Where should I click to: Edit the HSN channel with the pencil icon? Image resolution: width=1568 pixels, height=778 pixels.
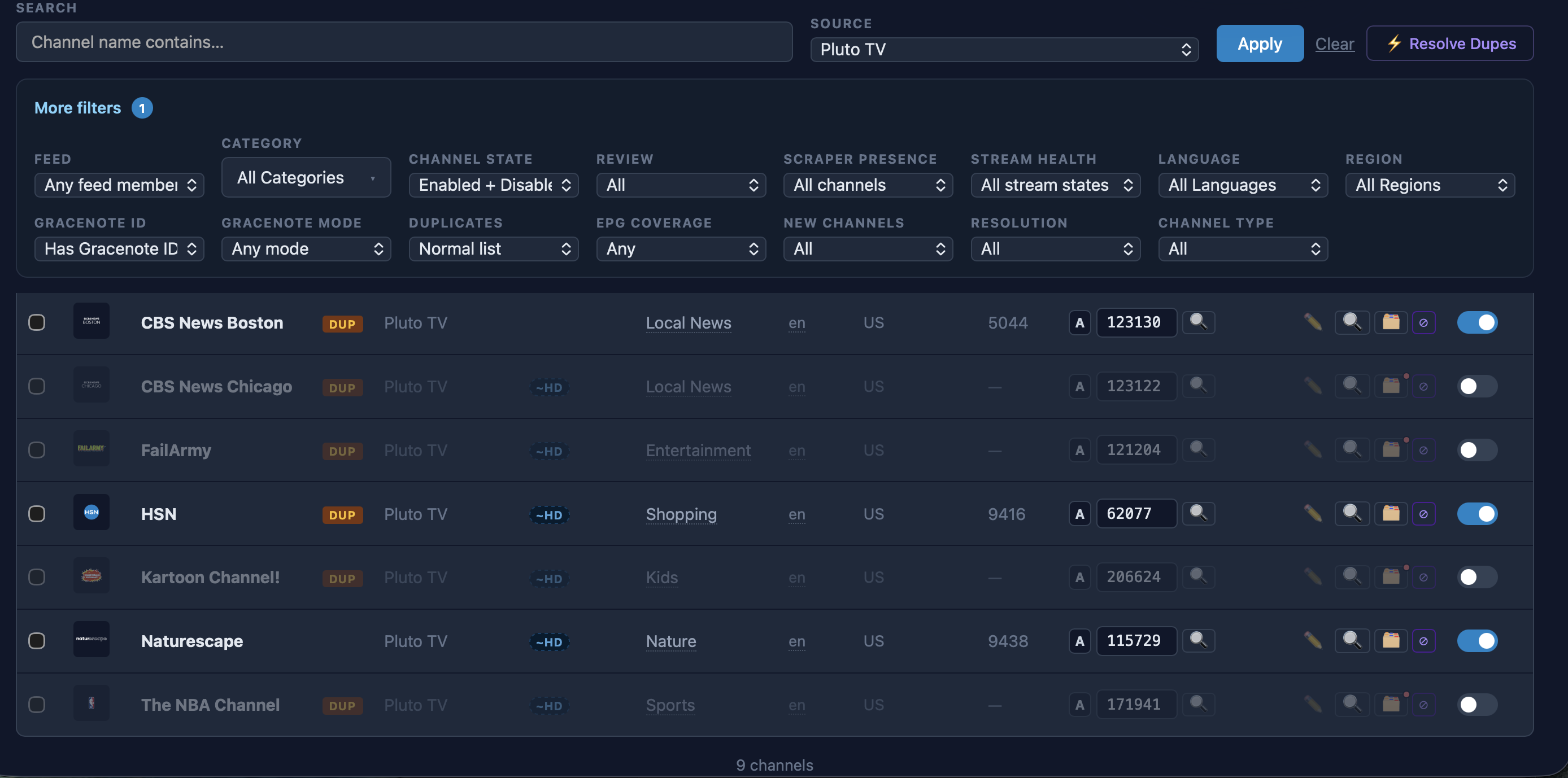click(x=1312, y=513)
